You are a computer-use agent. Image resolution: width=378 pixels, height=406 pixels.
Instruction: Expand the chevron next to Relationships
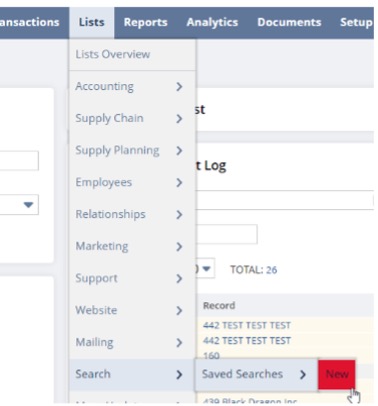179,215
